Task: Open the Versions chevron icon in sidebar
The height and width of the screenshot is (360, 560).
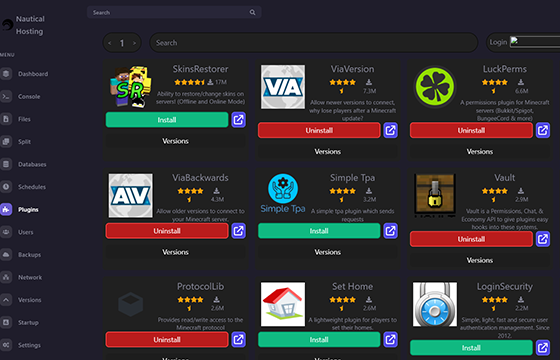Action: coord(6,300)
